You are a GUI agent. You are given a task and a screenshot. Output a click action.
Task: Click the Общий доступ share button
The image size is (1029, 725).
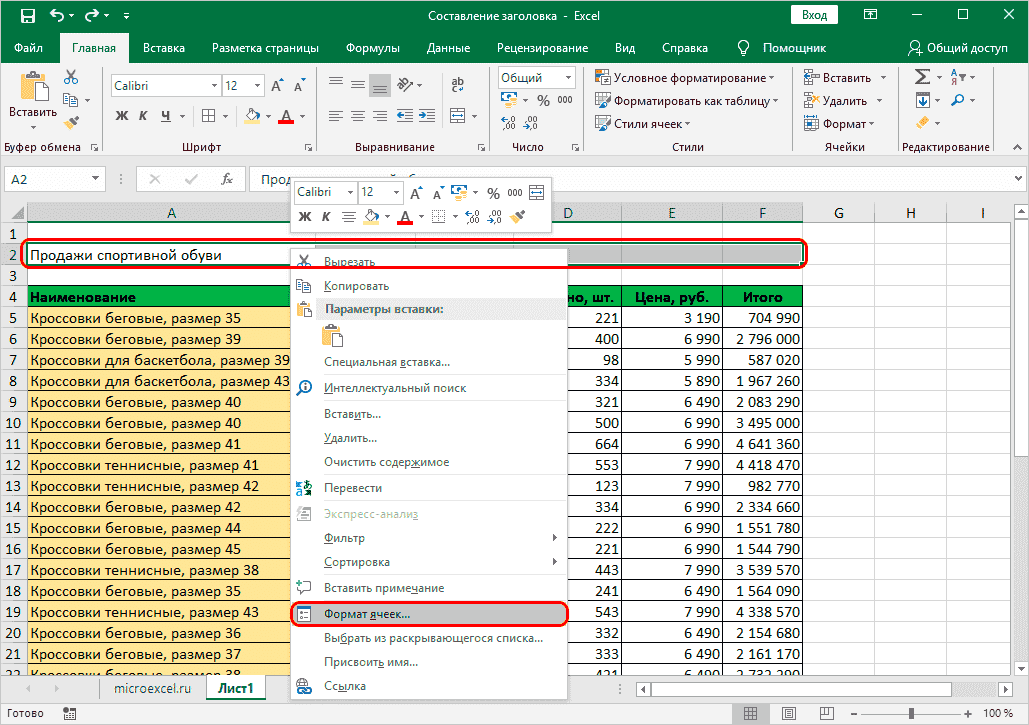point(957,48)
